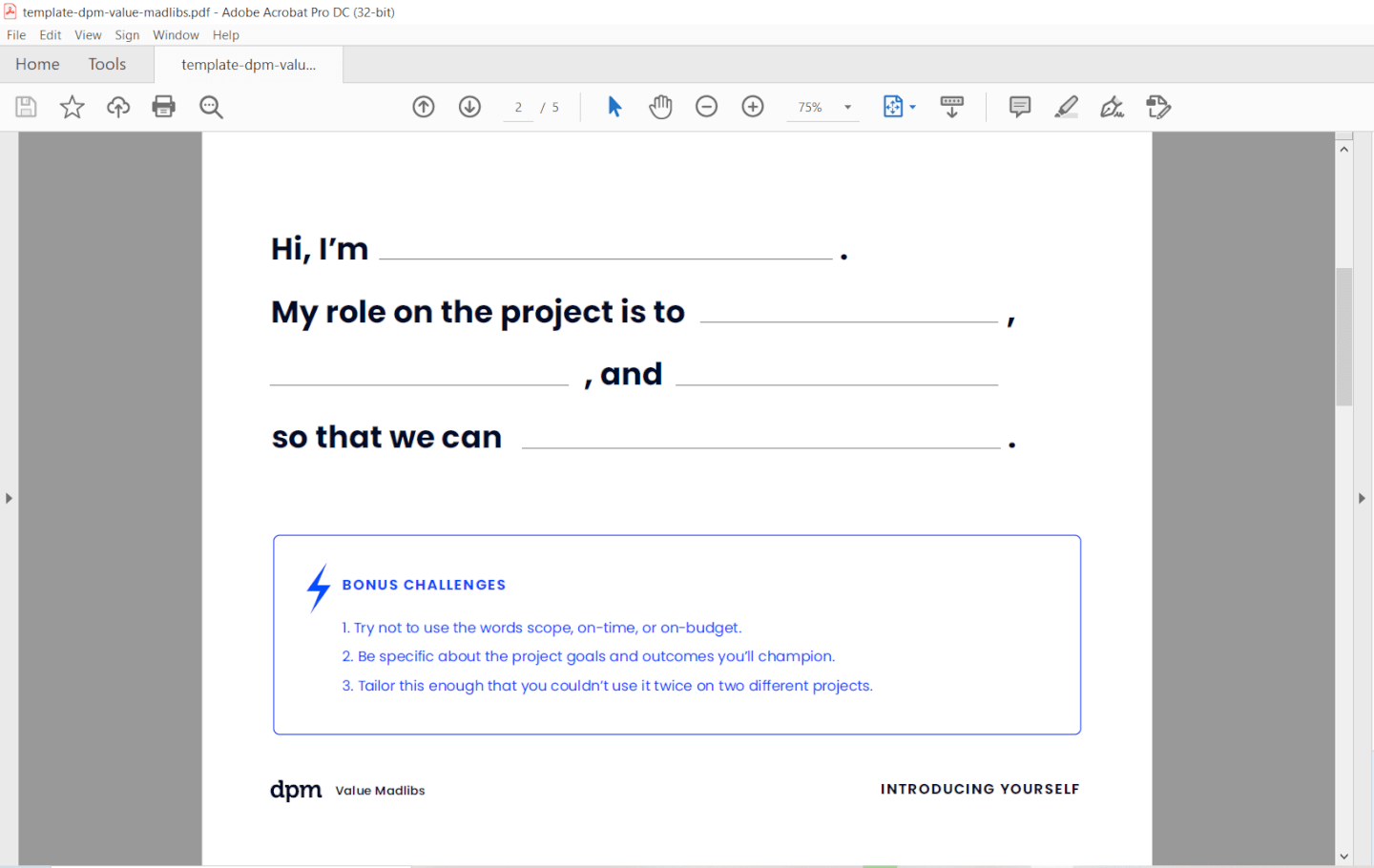
Task: Click bonus challenge 1 about scope
Action: [542, 628]
